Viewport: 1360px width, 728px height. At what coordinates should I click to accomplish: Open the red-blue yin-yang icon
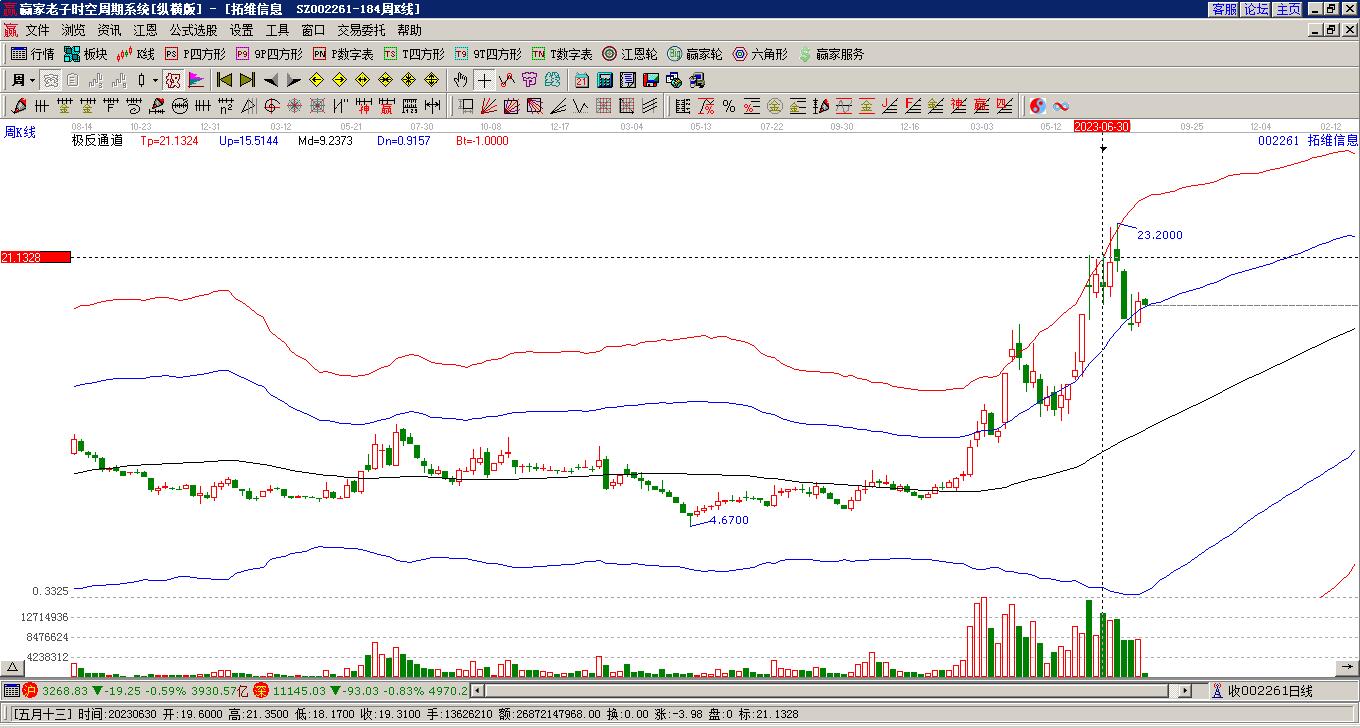point(1038,106)
